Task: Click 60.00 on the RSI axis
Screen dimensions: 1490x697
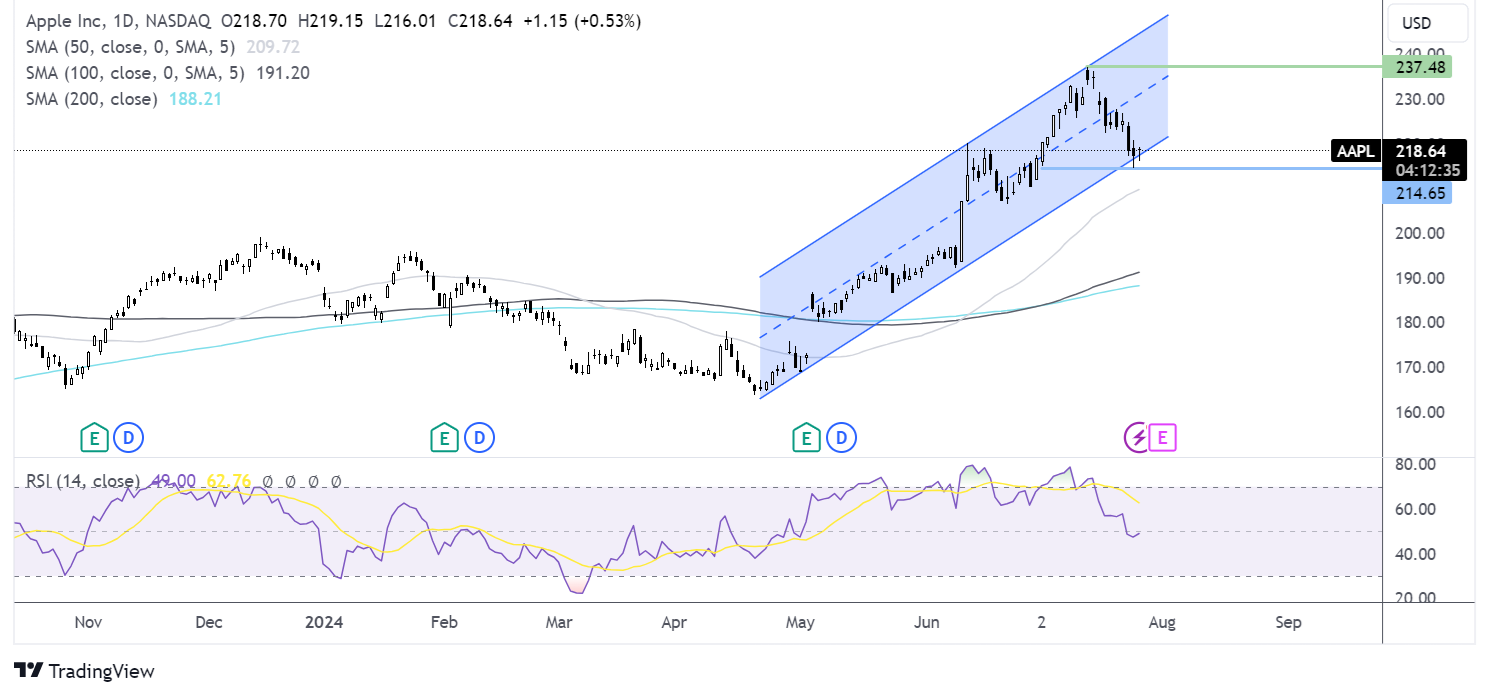Action: tap(1417, 509)
